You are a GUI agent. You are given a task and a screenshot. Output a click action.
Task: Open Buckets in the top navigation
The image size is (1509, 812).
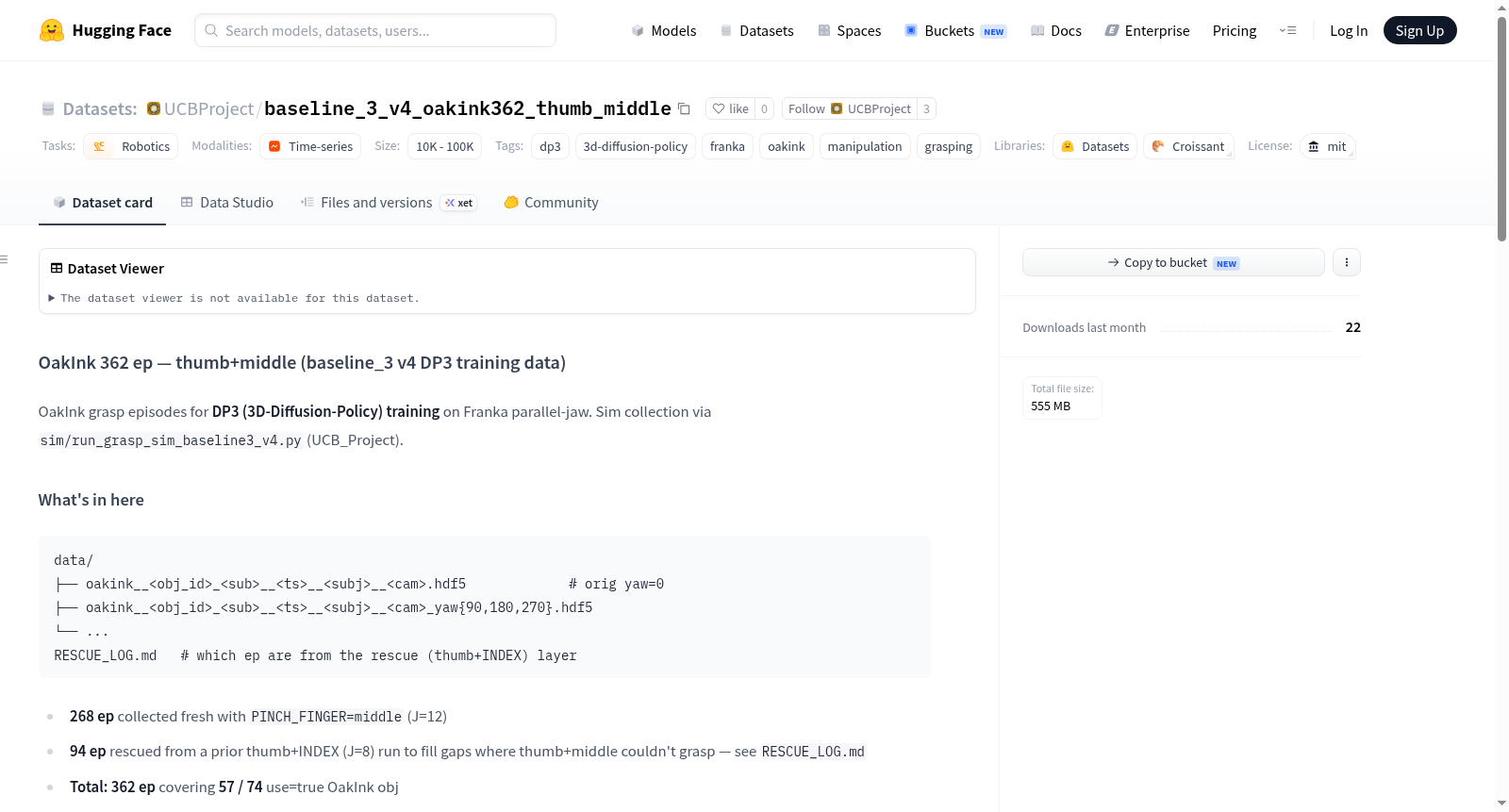(955, 30)
